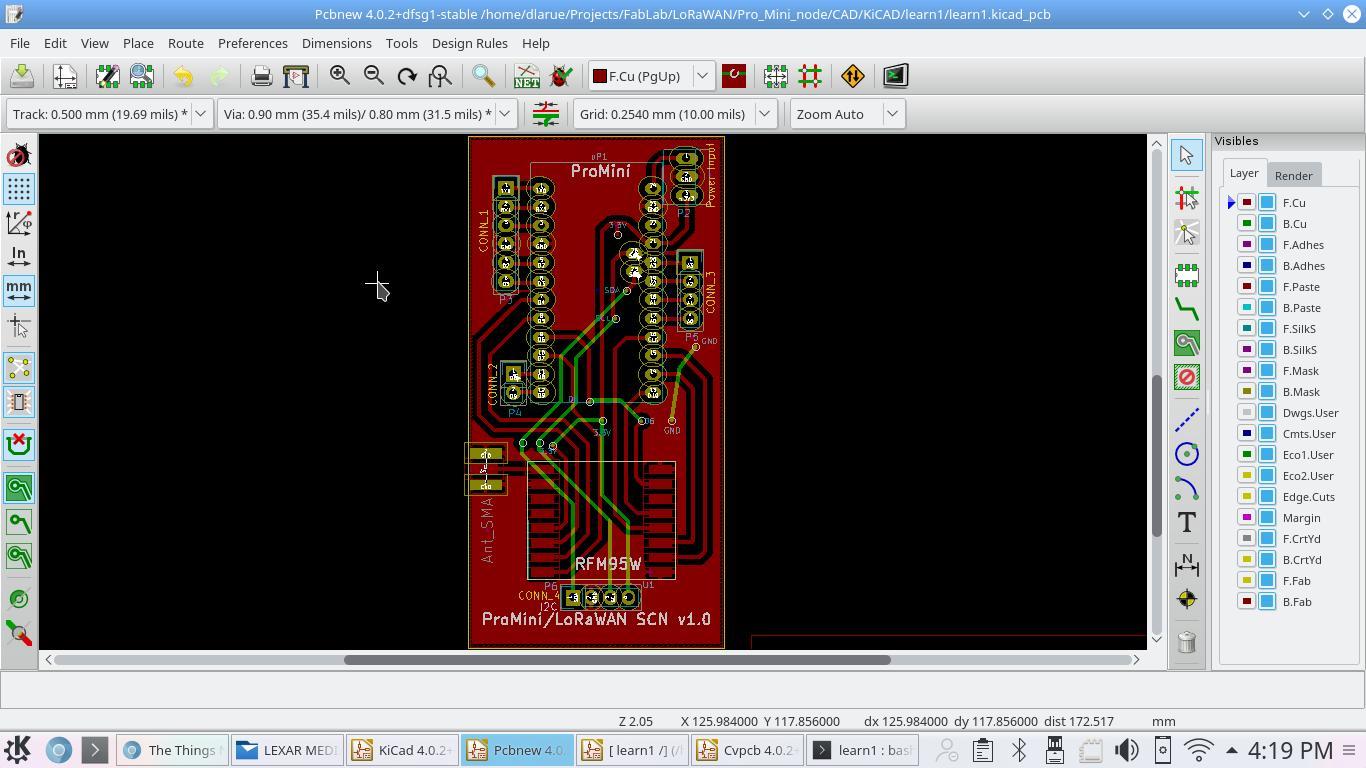Viewport: 1366px width, 768px height.
Task: Open the File menu
Action: tap(20, 43)
